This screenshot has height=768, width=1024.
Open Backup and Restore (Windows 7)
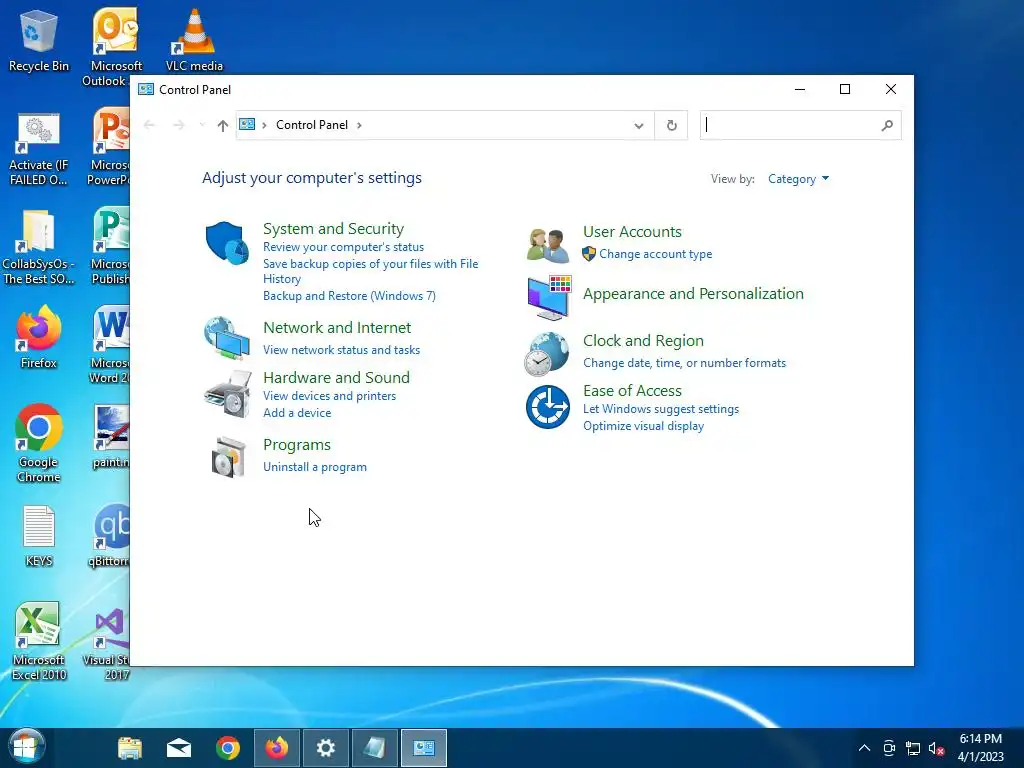point(349,296)
